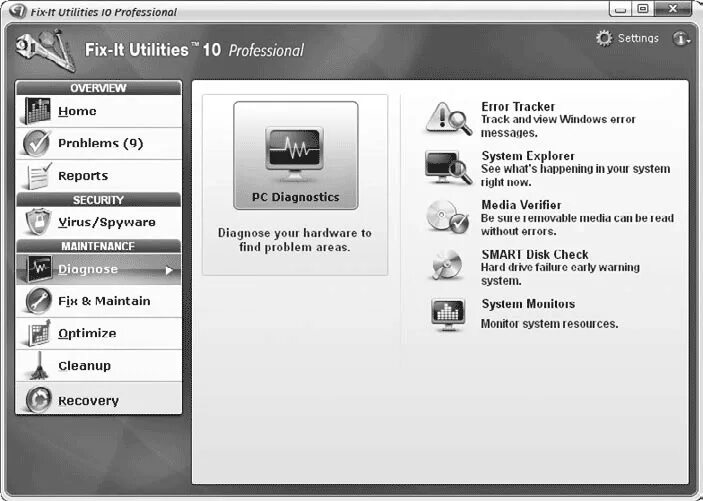Click the Home equalizer icon in sidebar
The height and width of the screenshot is (501, 703).
tap(38, 110)
